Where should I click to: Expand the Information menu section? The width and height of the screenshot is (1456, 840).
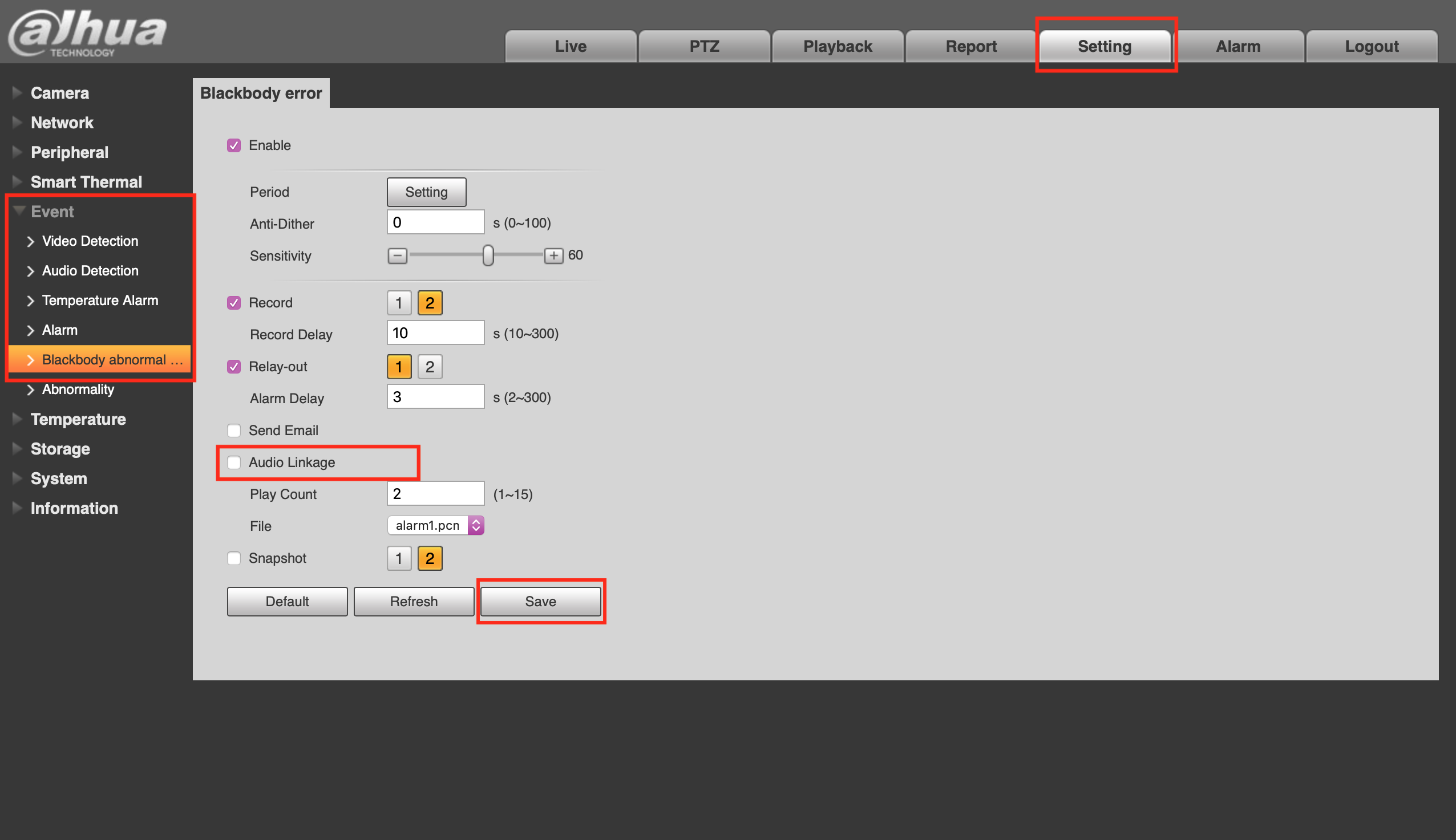74,508
